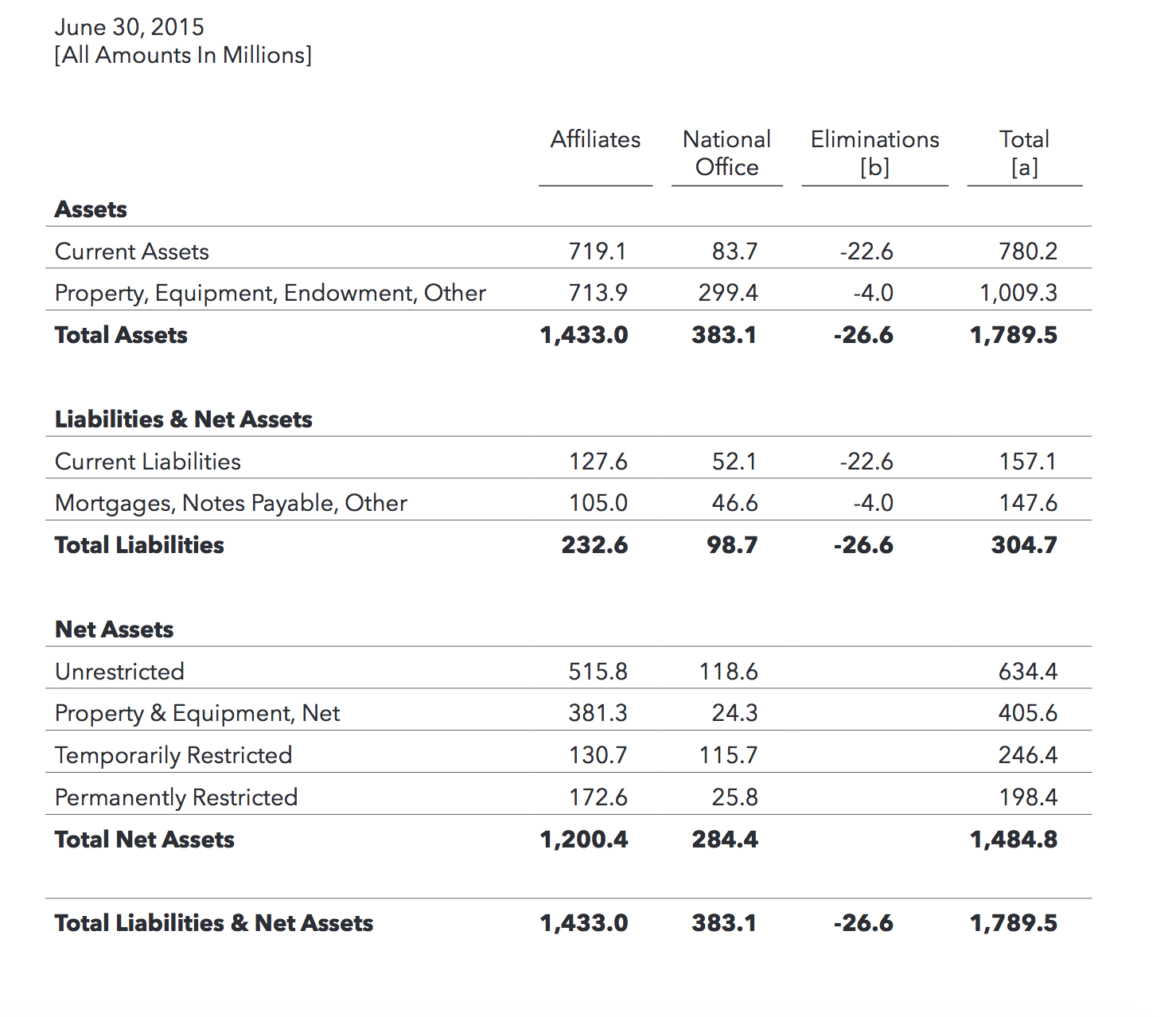Click Current Assets Affiliates value 719.1
The image size is (1176, 1017).
pyautogui.click(x=598, y=251)
